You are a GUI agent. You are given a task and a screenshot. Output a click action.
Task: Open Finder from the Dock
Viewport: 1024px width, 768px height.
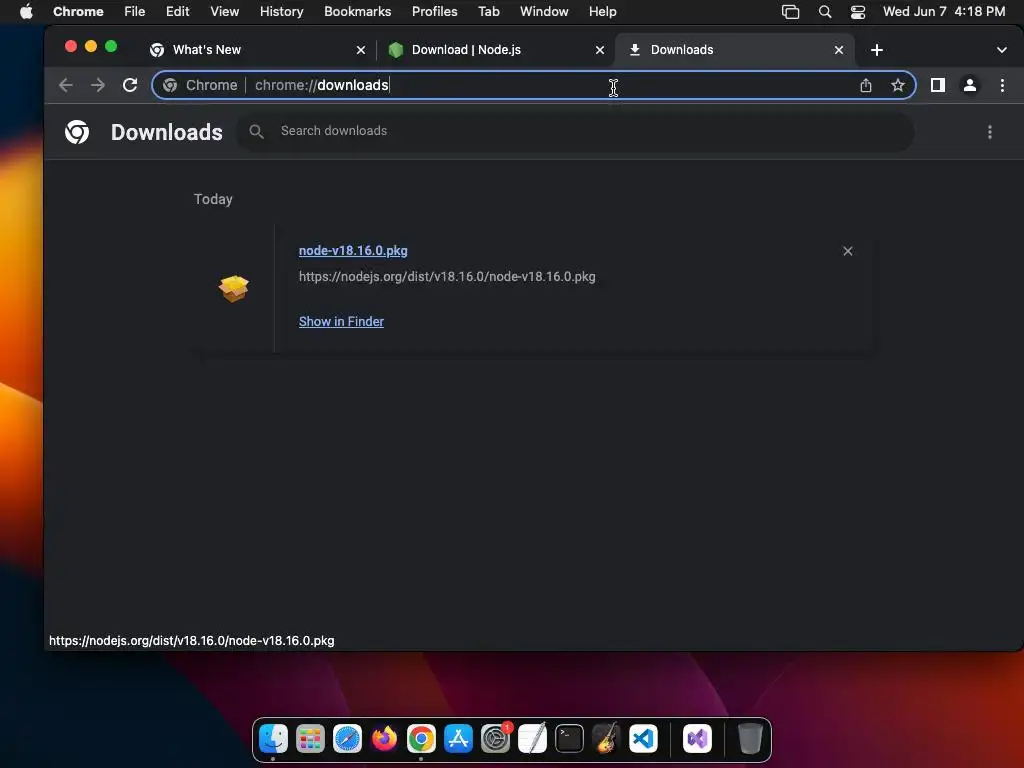[x=274, y=739]
